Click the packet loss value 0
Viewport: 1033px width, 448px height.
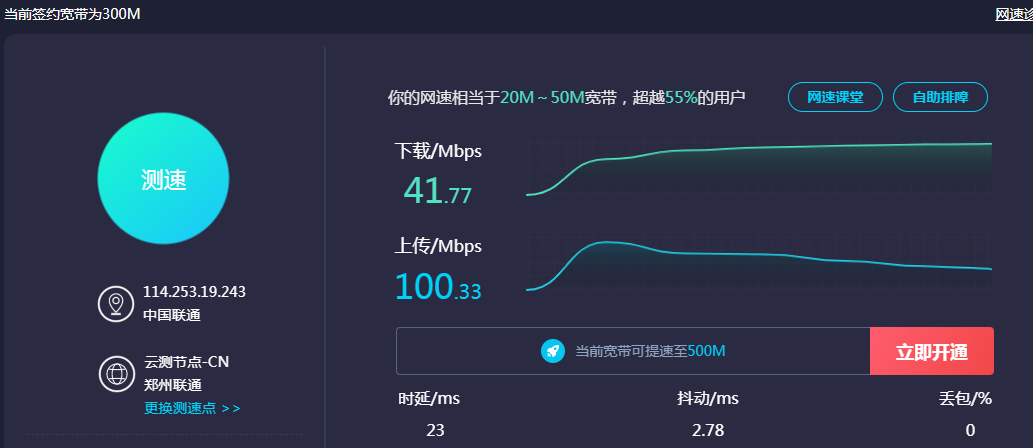970,431
